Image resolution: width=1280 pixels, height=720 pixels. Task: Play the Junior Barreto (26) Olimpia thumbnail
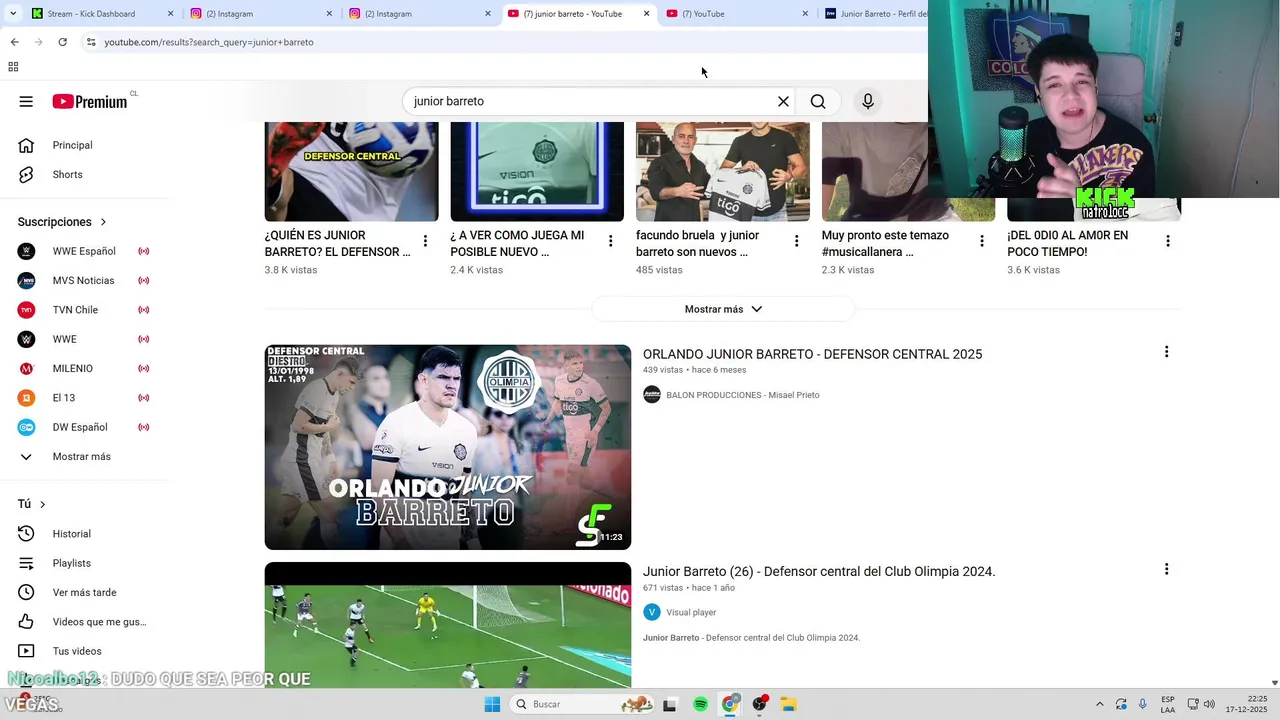448,625
